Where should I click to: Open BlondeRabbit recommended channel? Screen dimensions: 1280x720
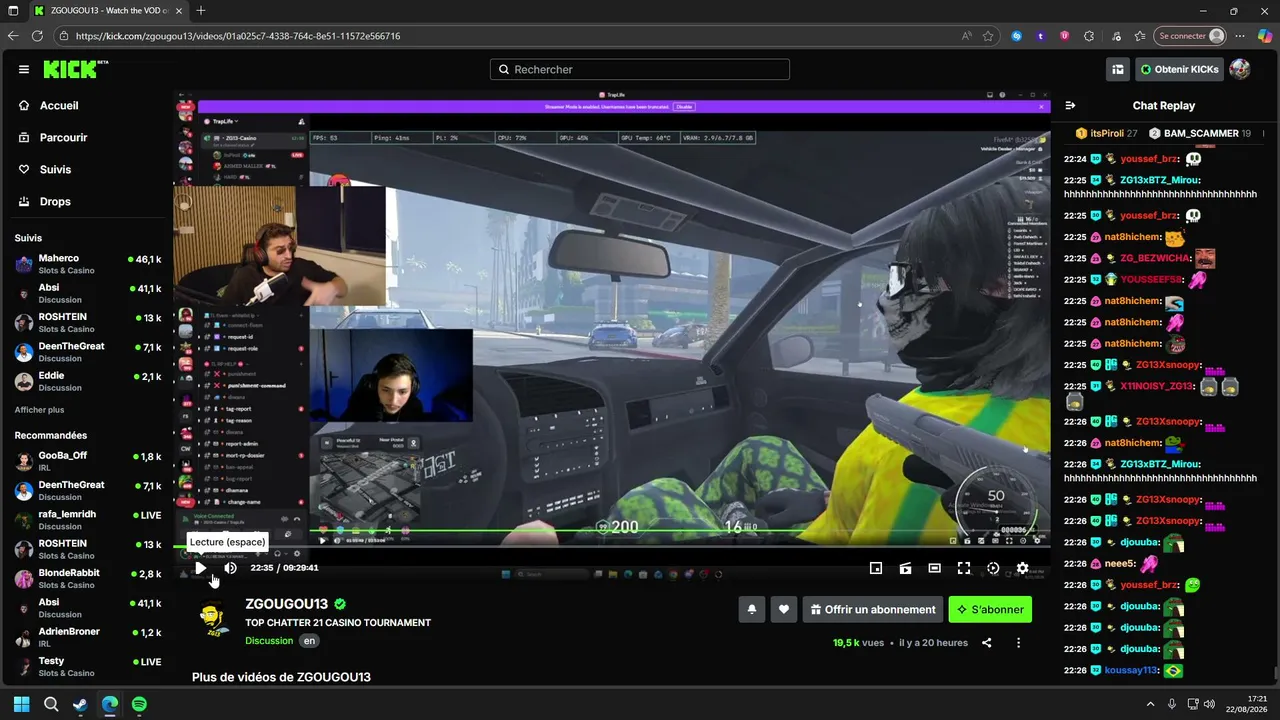88,578
